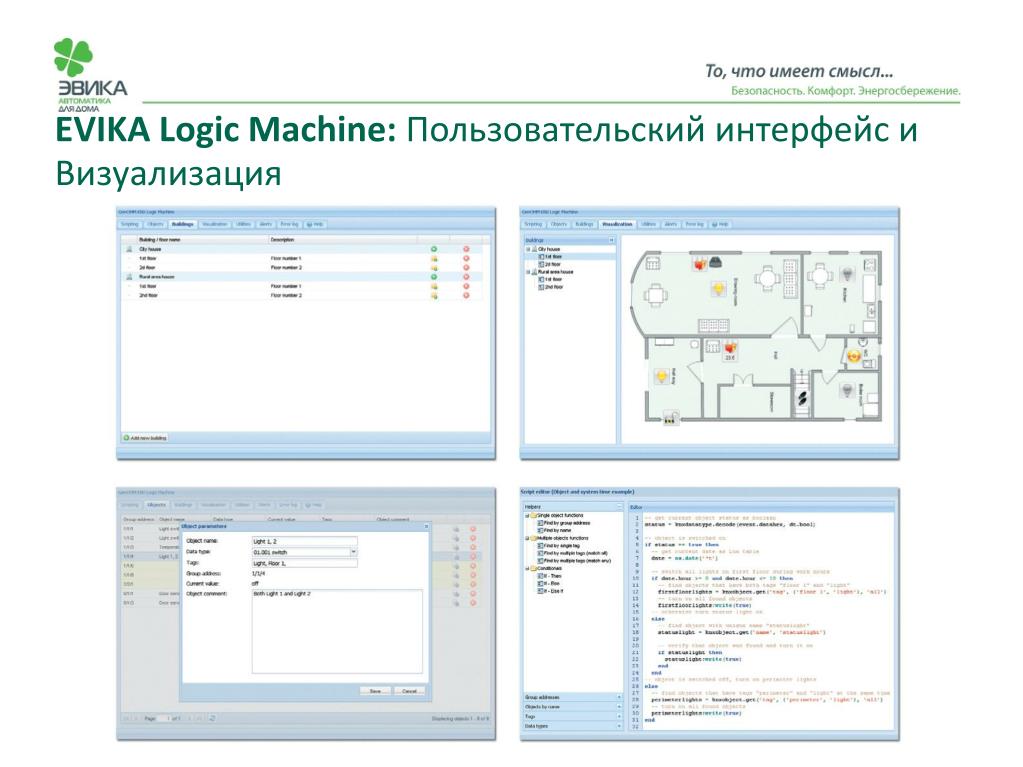Delete the Rural area house building
This screenshot has width=1023, height=767.
[x=466, y=277]
